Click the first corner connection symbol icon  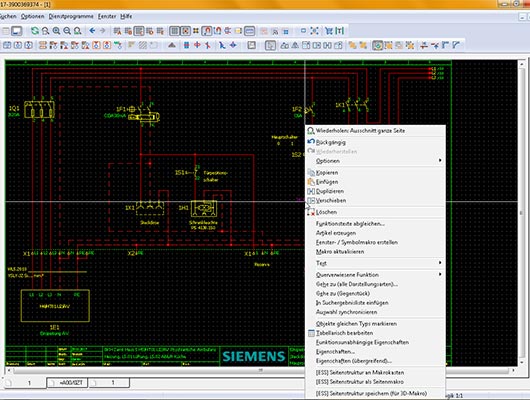pyautogui.click(x=445, y=45)
